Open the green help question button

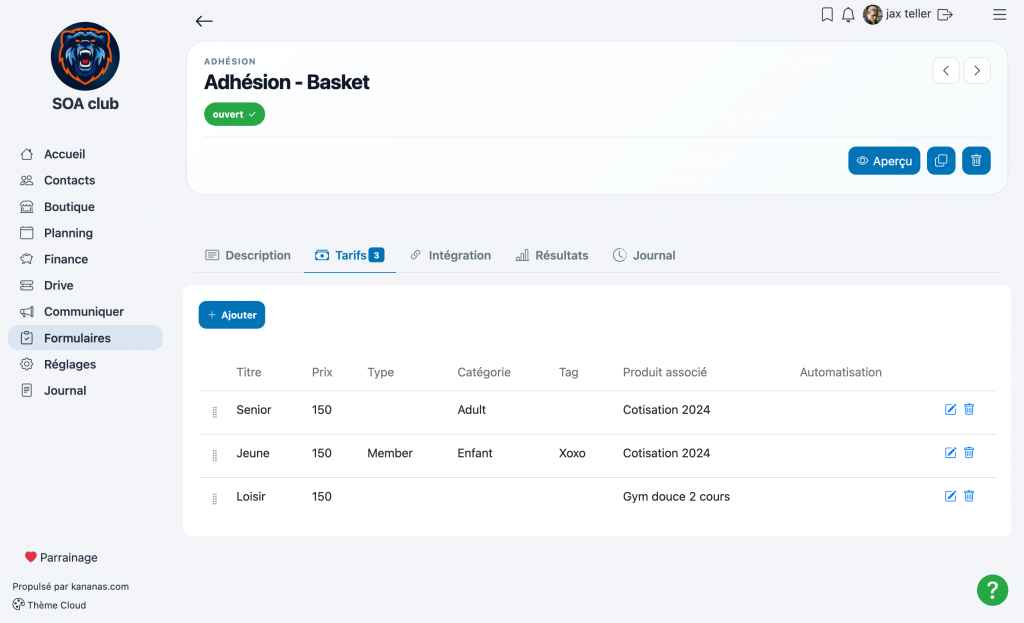(992, 590)
